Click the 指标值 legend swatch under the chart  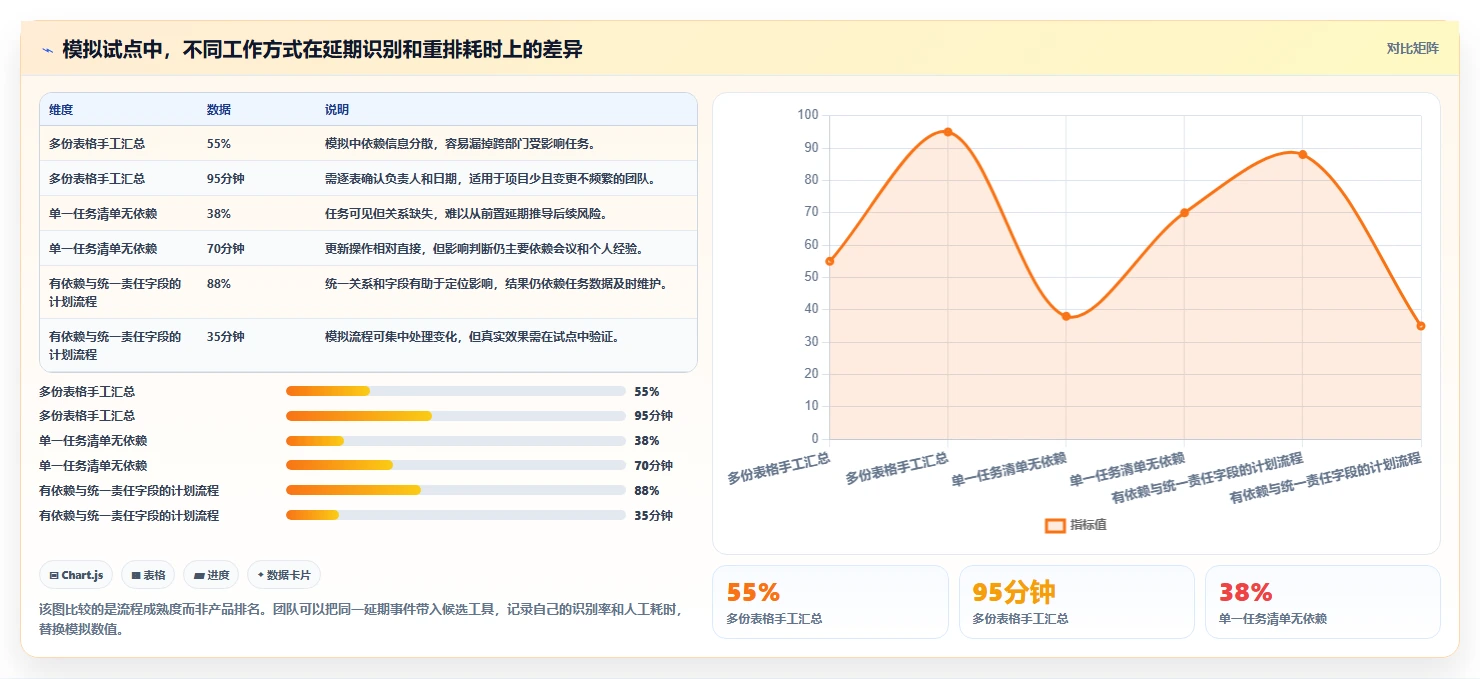coord(1055,525)
